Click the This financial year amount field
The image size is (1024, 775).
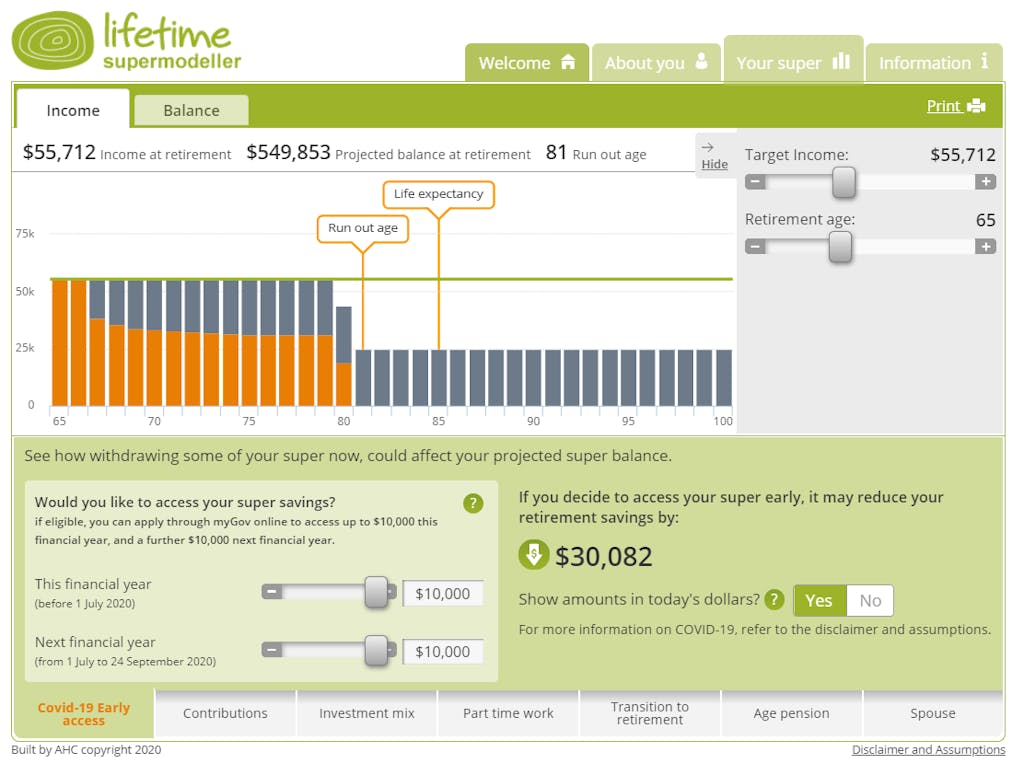(x=443, y=593)
